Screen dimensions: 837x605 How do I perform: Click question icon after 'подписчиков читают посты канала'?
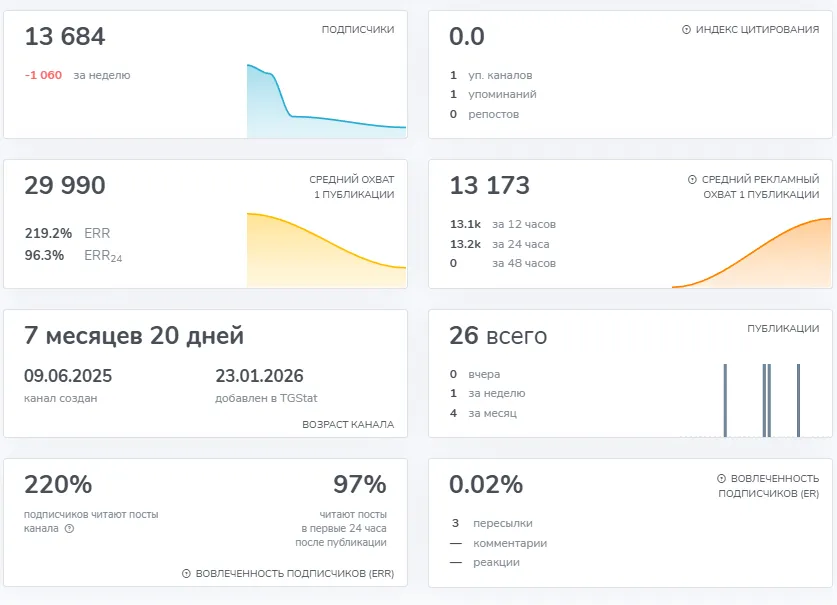point(69,529)
